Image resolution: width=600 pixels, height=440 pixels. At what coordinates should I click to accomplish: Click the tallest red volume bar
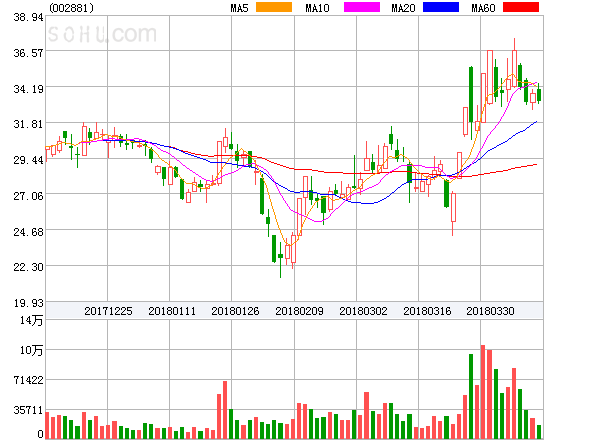[483, 392]
